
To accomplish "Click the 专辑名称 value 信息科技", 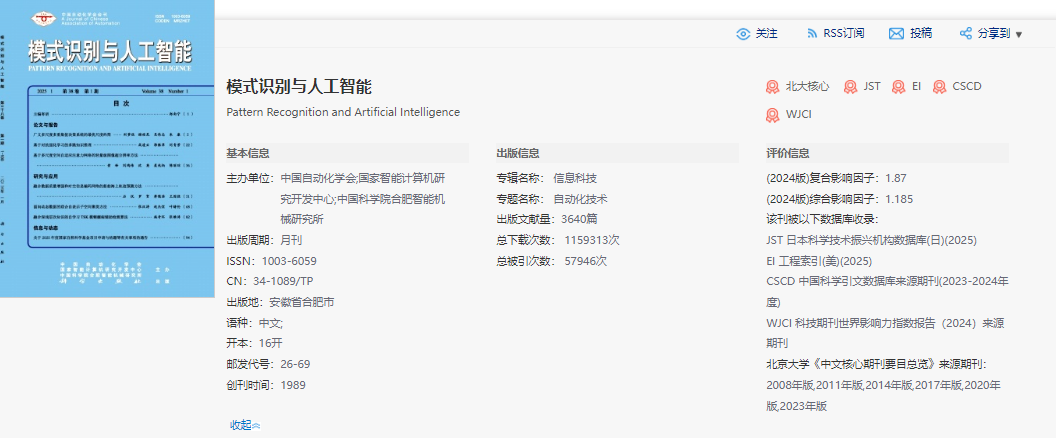I will coord(575,179).
